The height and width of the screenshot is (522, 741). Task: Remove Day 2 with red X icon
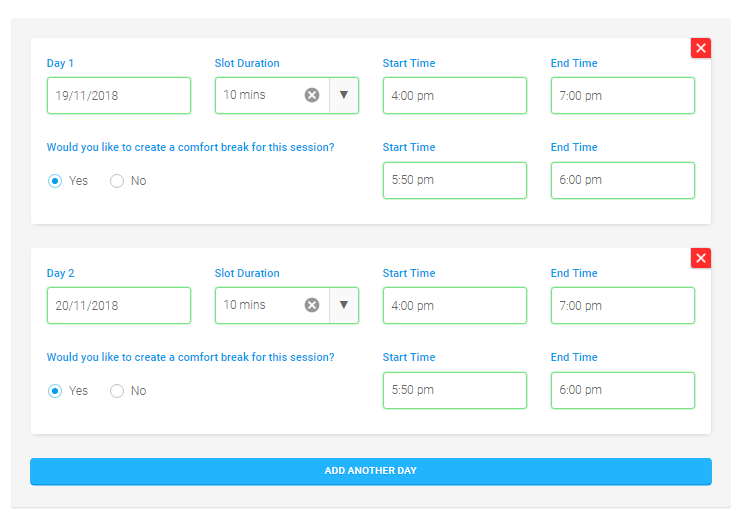[701, 258]
